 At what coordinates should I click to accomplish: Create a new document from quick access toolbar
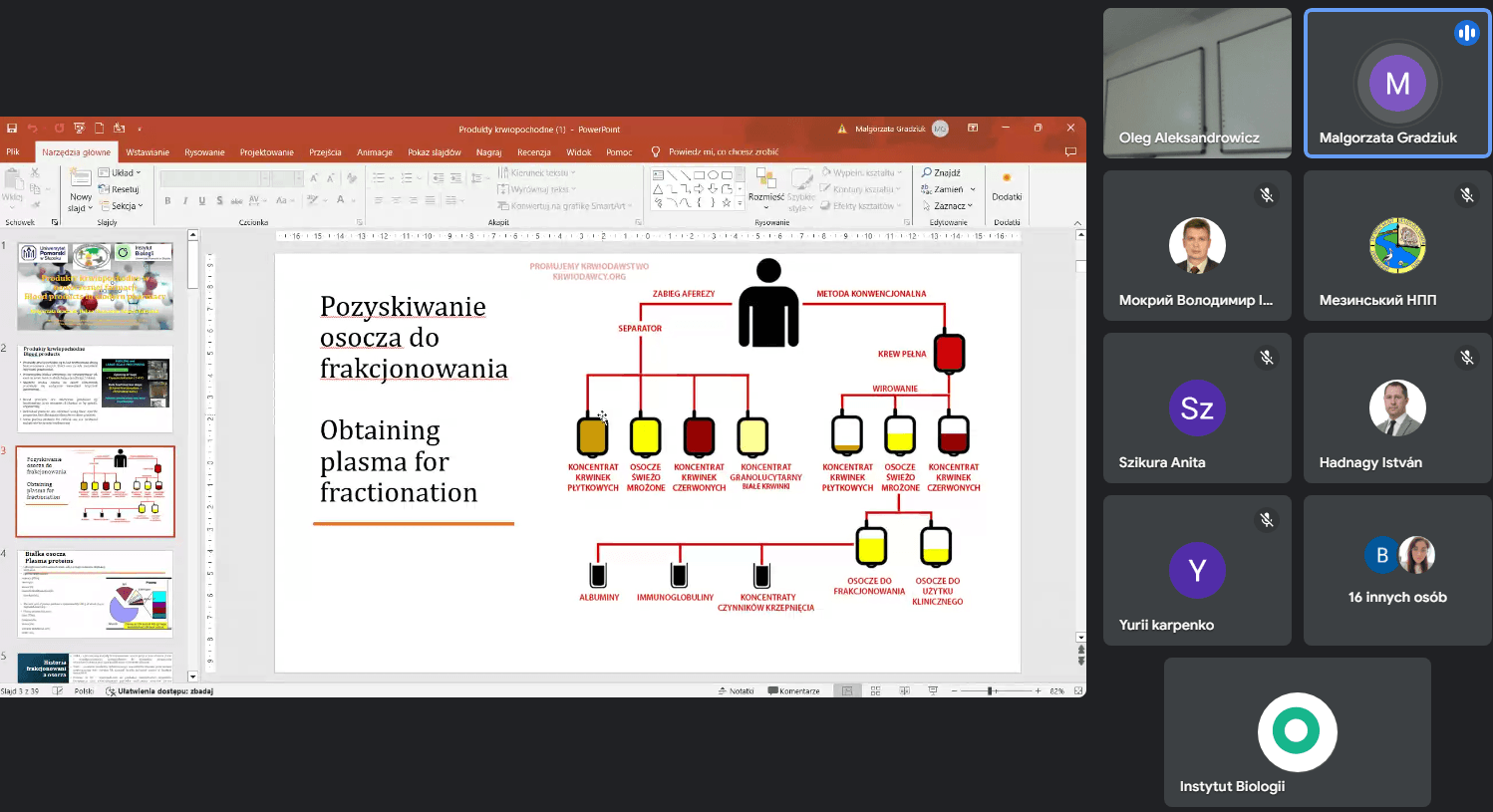pyautogui.click(x=99, y=129)
